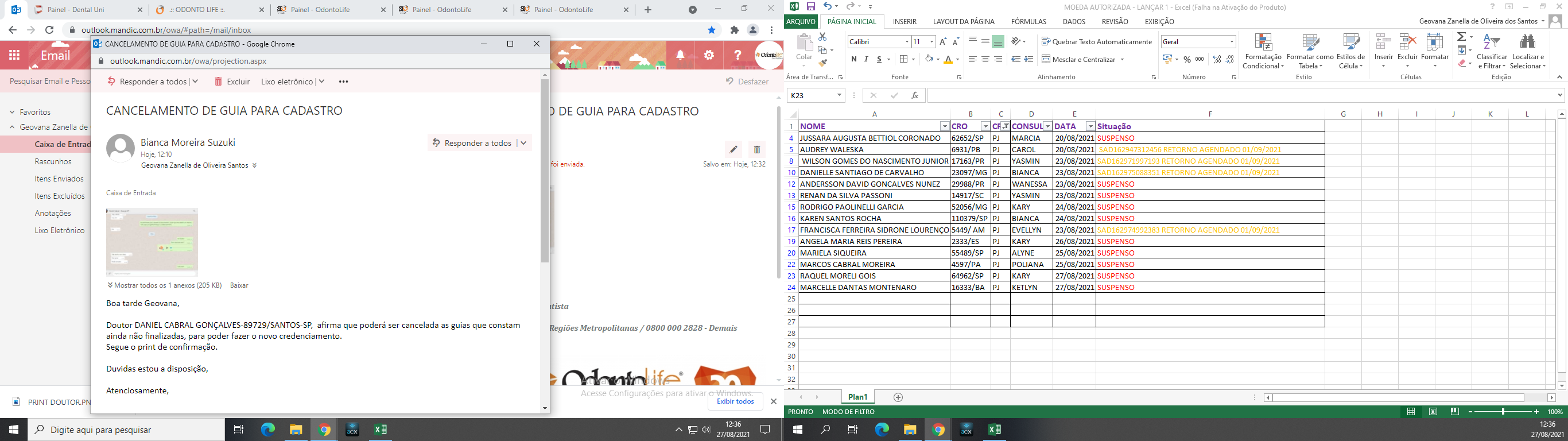
Task: Open Outlook notifications bell icon
Action: click(x=681, y=56)
